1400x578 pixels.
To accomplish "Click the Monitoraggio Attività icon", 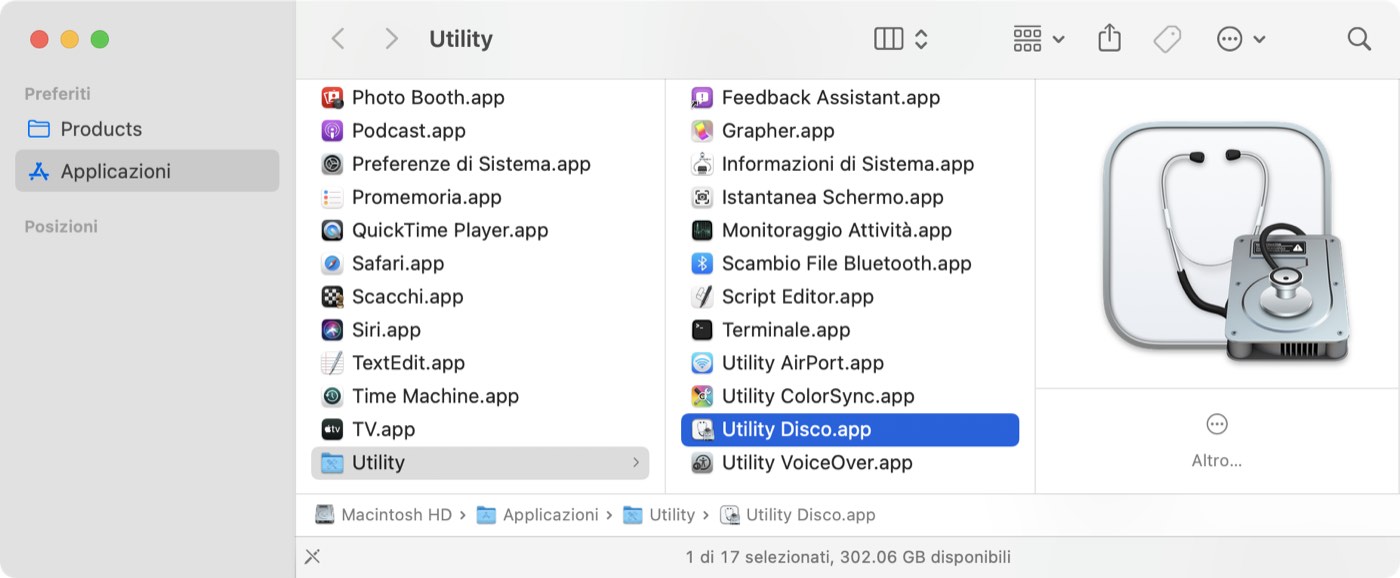I will pyautogui.click(x=702, y=230).
